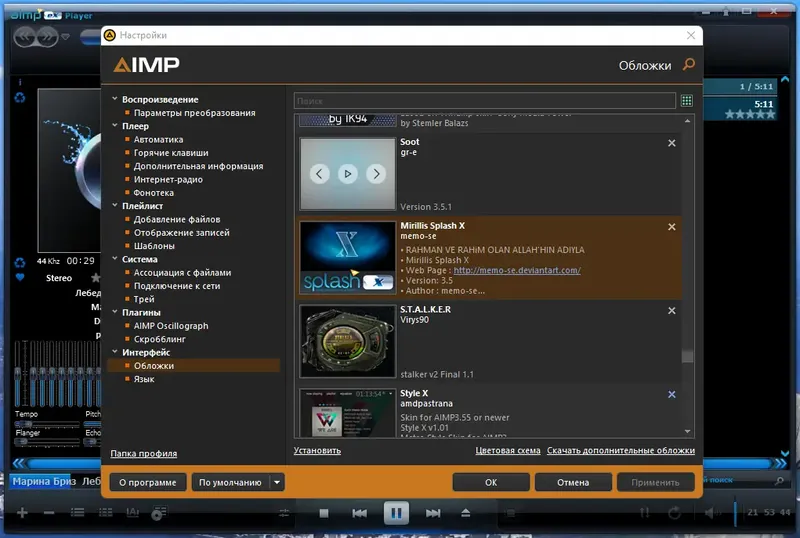Viewport: 800px width, 538px height.
Task: Collapse the Плейлист tree section
Action: [x=115, y=205]
